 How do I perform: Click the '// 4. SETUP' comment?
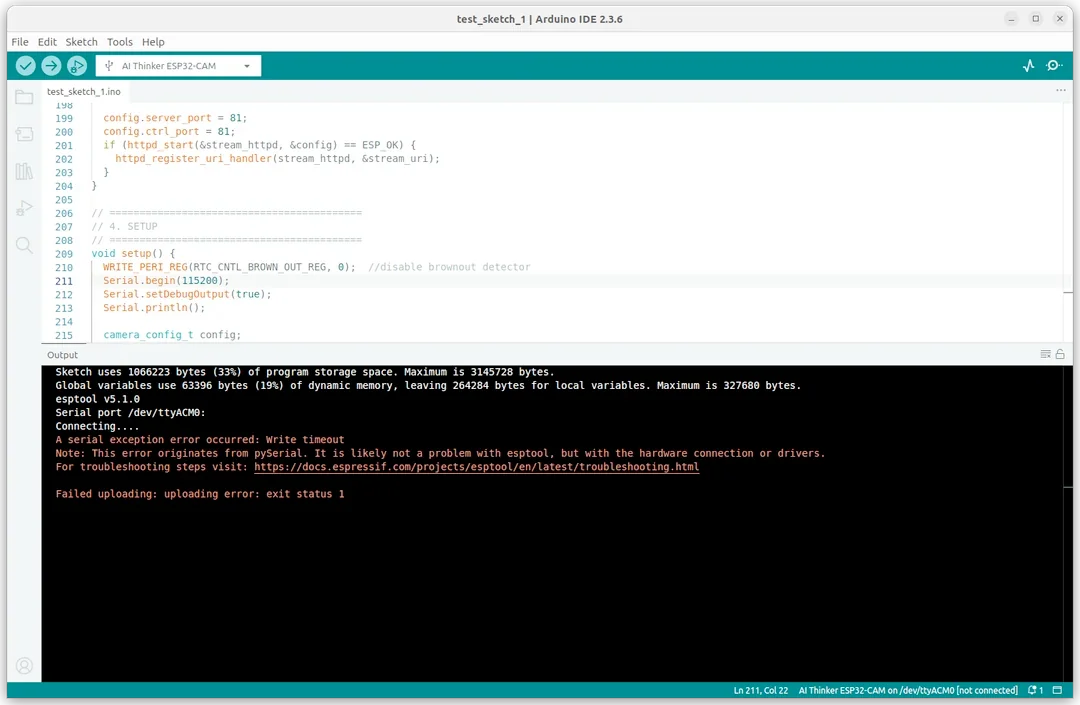tap(125, 227)
